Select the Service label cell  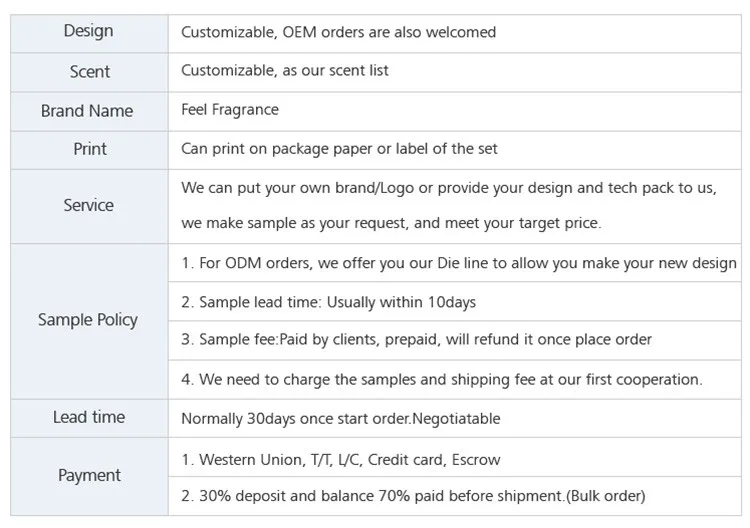[88, 205]
